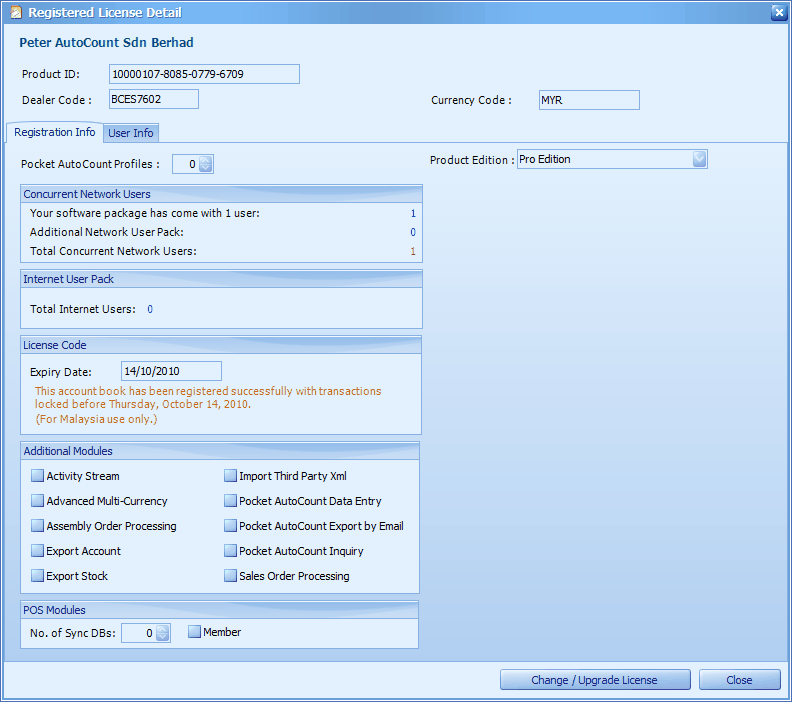Image resolution: width=792 pixels, height=702 pixels.
Task: Click 'Total Internet Users:' label
Action: tap(83, 309)
